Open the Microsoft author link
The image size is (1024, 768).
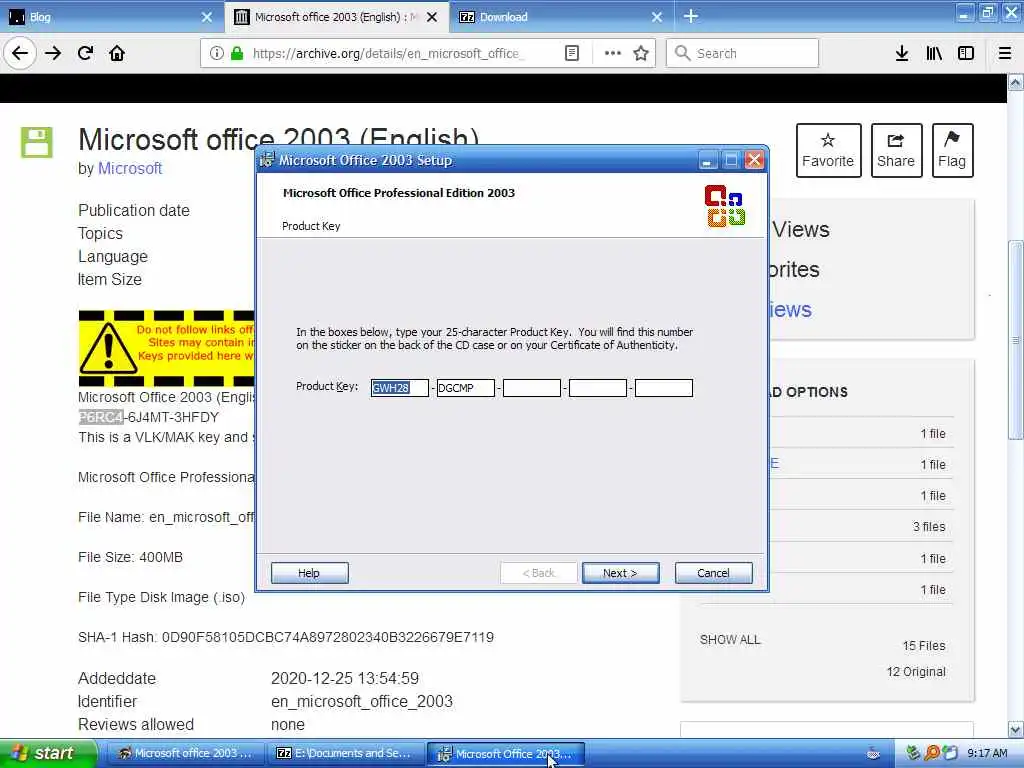click(130, 168)
